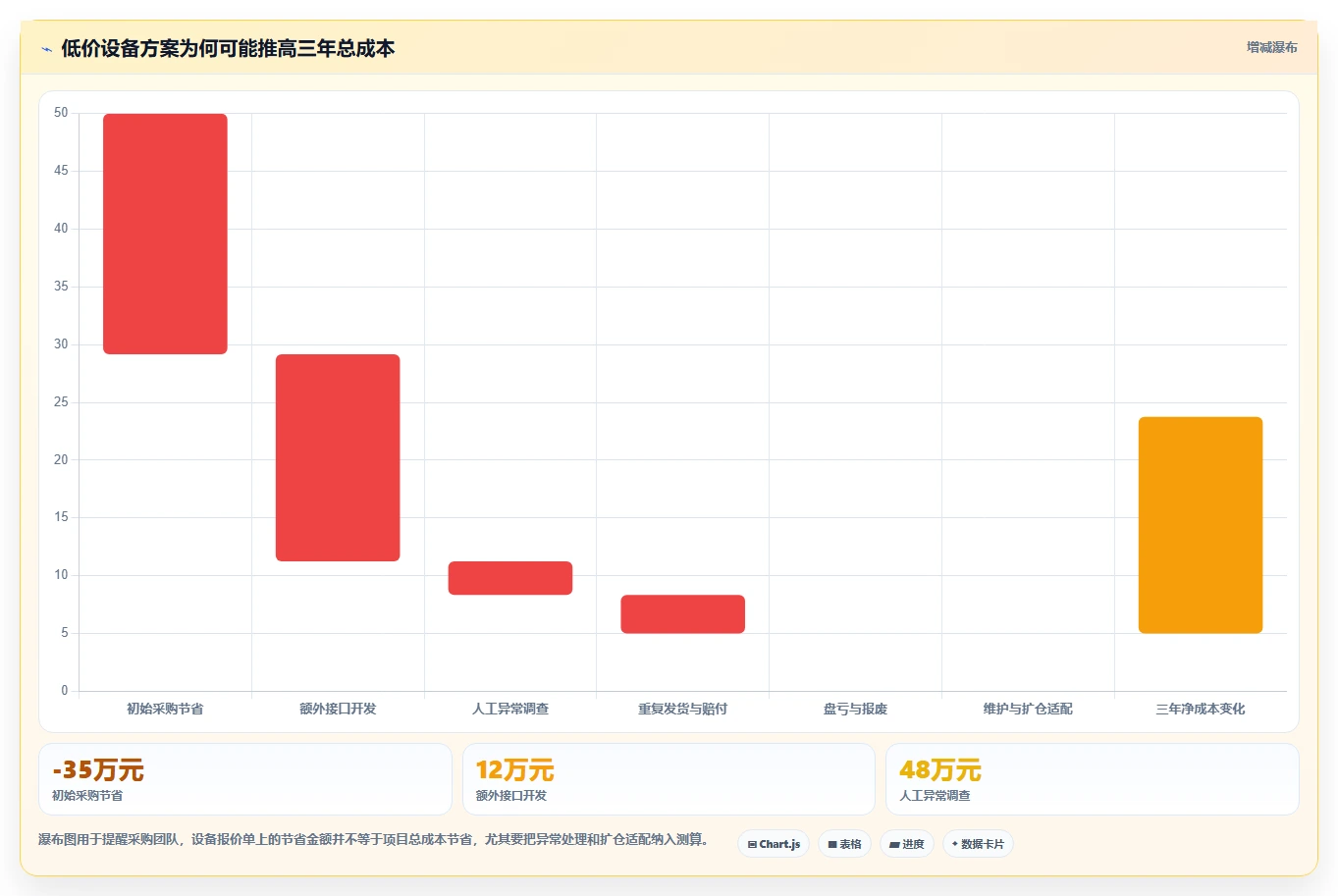The height and width of the screenshot is (896, 1338).
Task: Click the 重复发货与赔付 x-axis label
Action: (683, 709)
